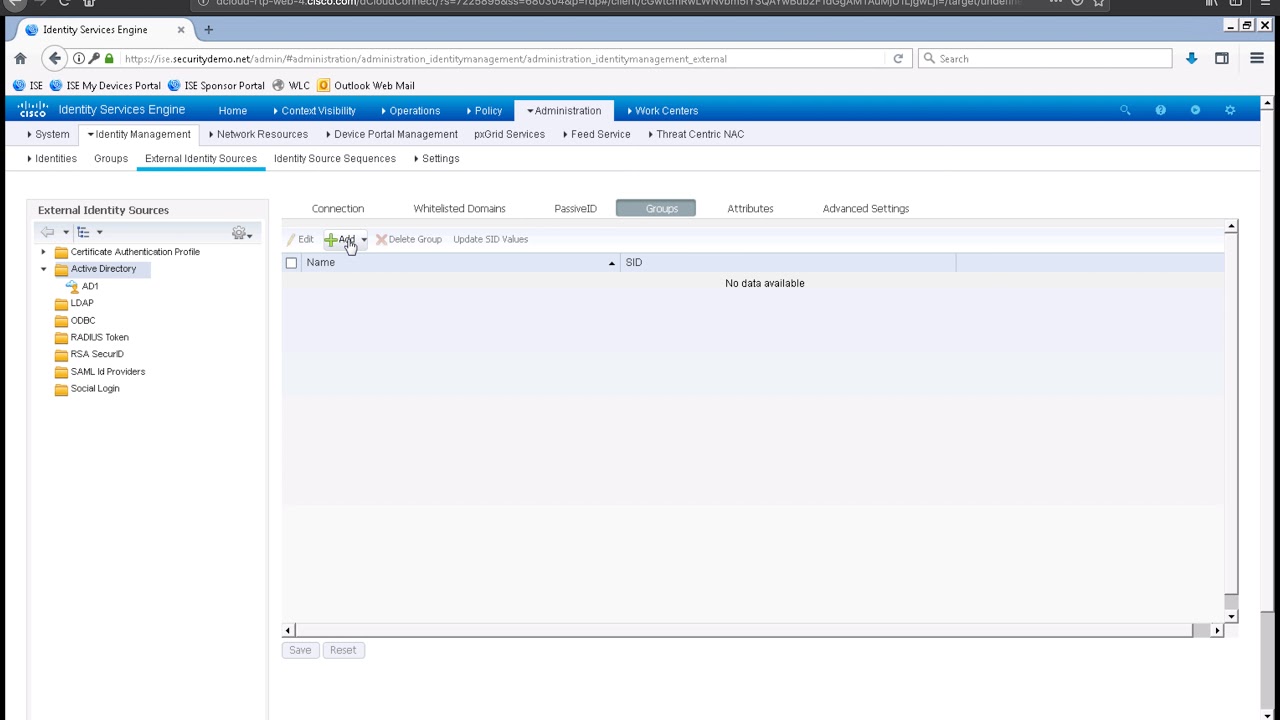1280x720 pixels.
Task: Open the External Identity Sources gear menu
Action: [242, 233]
